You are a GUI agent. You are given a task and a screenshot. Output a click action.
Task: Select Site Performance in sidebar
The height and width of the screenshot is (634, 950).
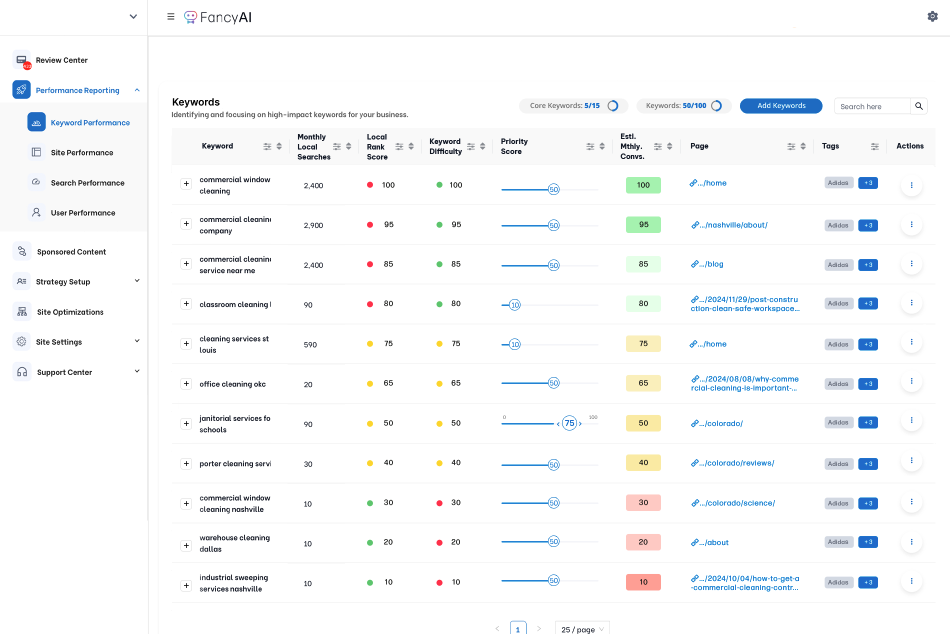click(x=82, y=153)
